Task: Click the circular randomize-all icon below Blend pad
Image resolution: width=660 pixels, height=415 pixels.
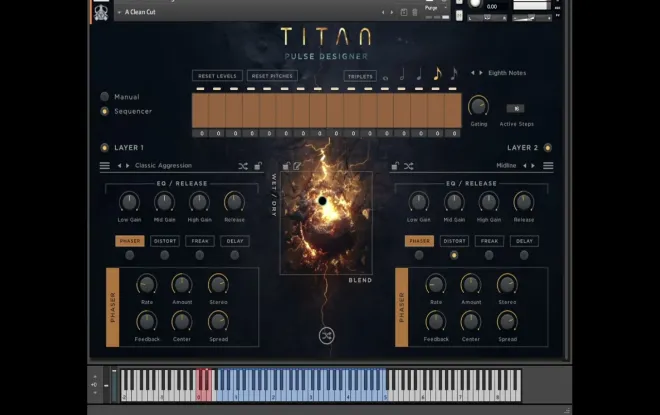Action: (x=327, y=335)
